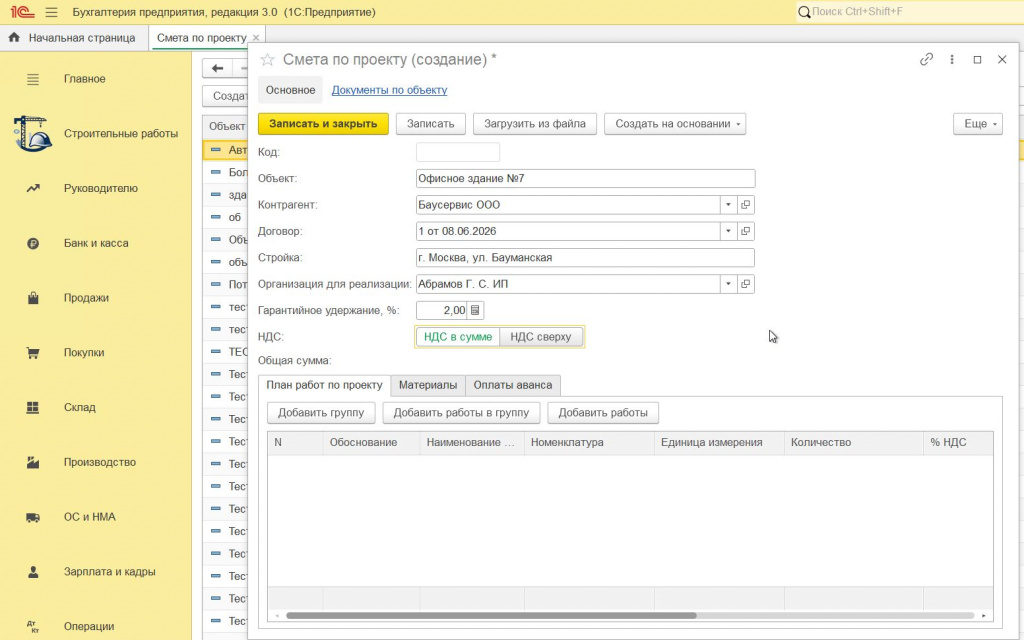The image size is (1024, 640).
Task: Open Документы по объекту link
Action: click(x=389, y=90)
